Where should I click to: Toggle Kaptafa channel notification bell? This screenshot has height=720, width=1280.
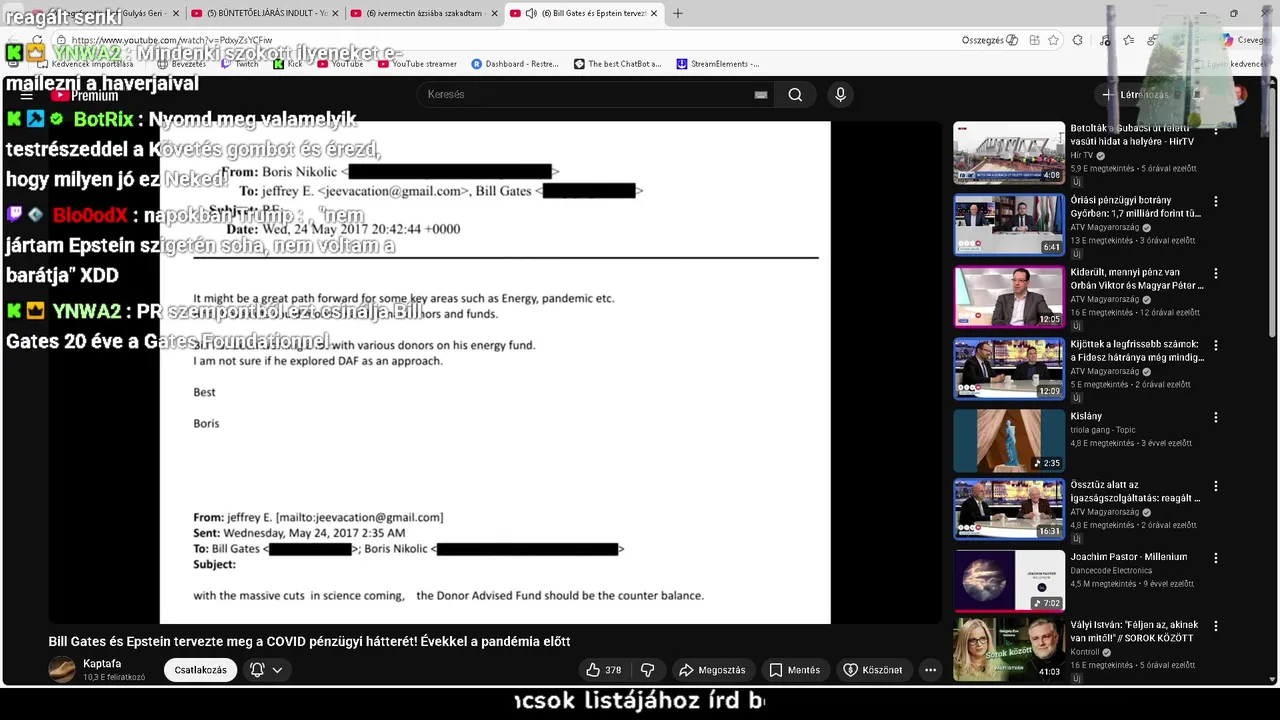coord(257,670)
